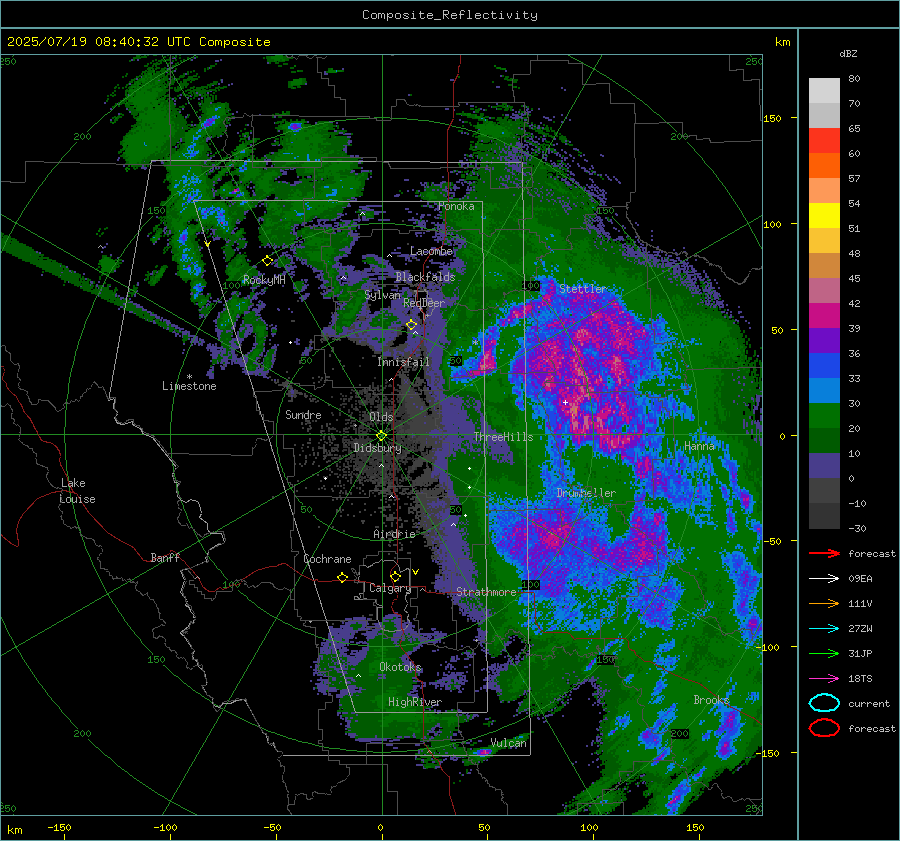Select the bright yellow swatch between 54 and 51 dBZ

824,216
